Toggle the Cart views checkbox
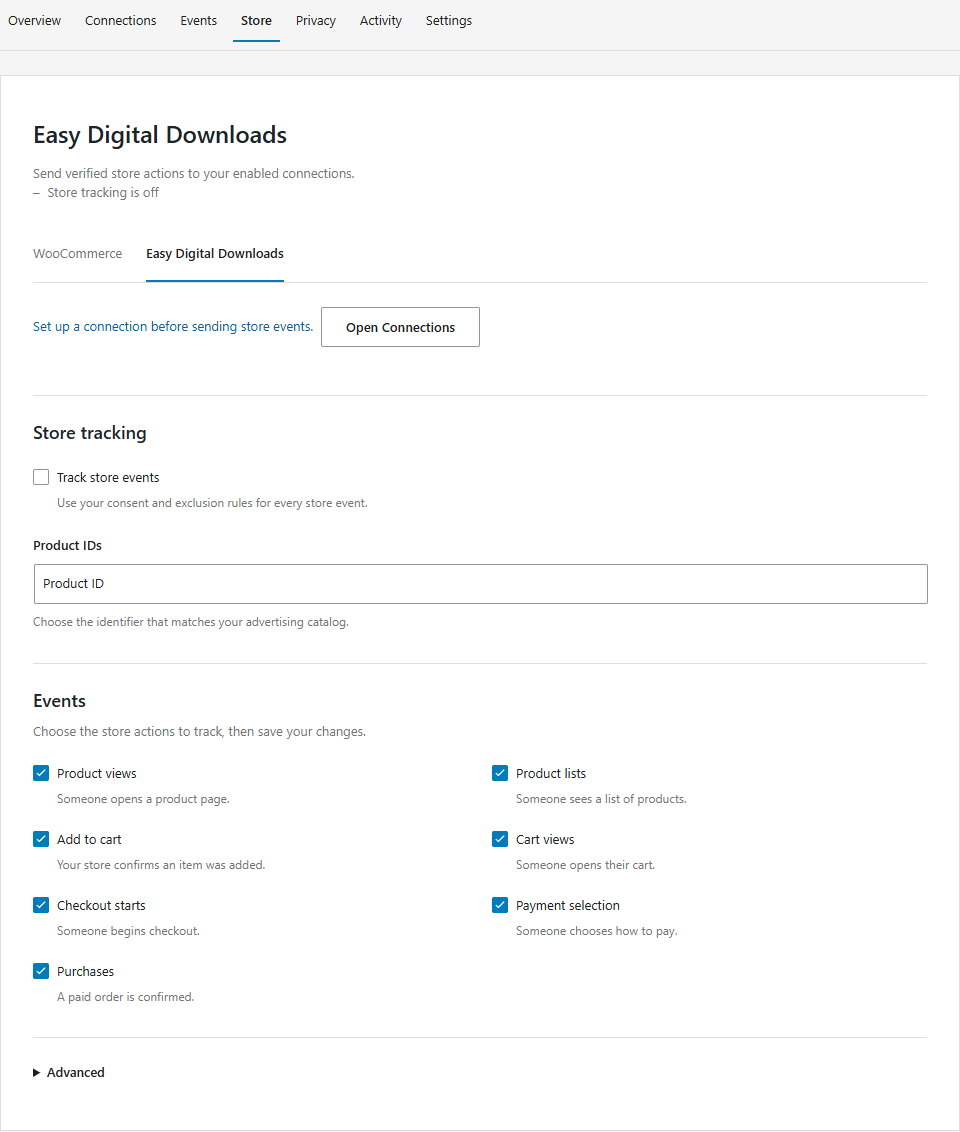The height and width of the screenshot is (1132, 960). [x=499, y=839]
